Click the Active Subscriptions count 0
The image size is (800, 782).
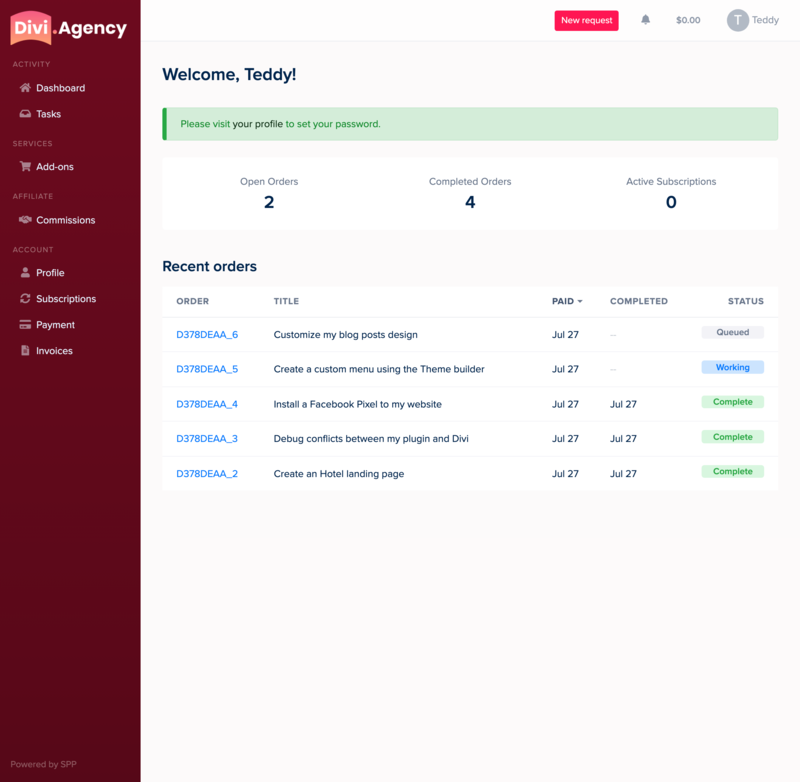[x=671, y=203]
